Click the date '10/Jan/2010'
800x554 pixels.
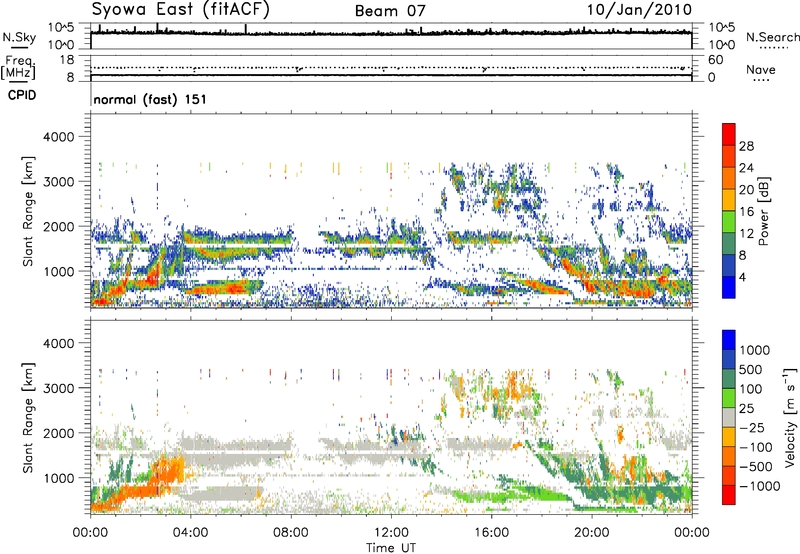(639, 10)
